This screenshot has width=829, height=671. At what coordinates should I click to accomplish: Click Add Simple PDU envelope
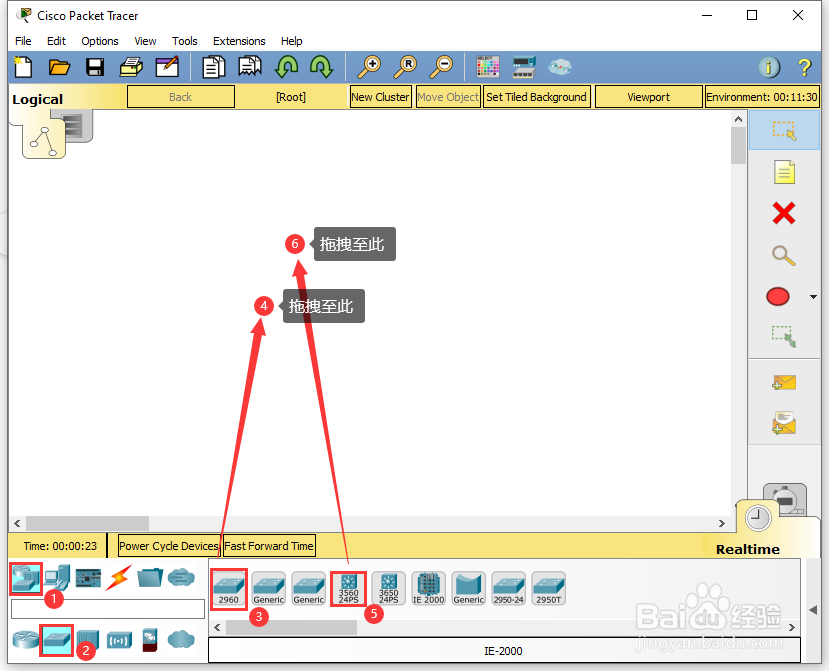tap(784, 382)
